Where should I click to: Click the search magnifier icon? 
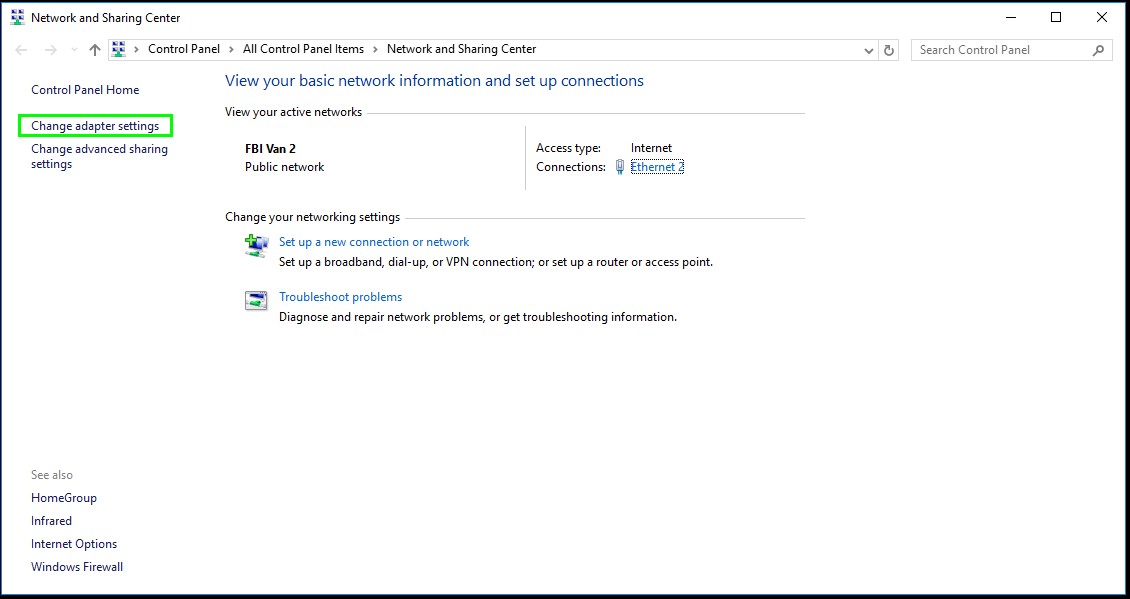click(1099, 50)
